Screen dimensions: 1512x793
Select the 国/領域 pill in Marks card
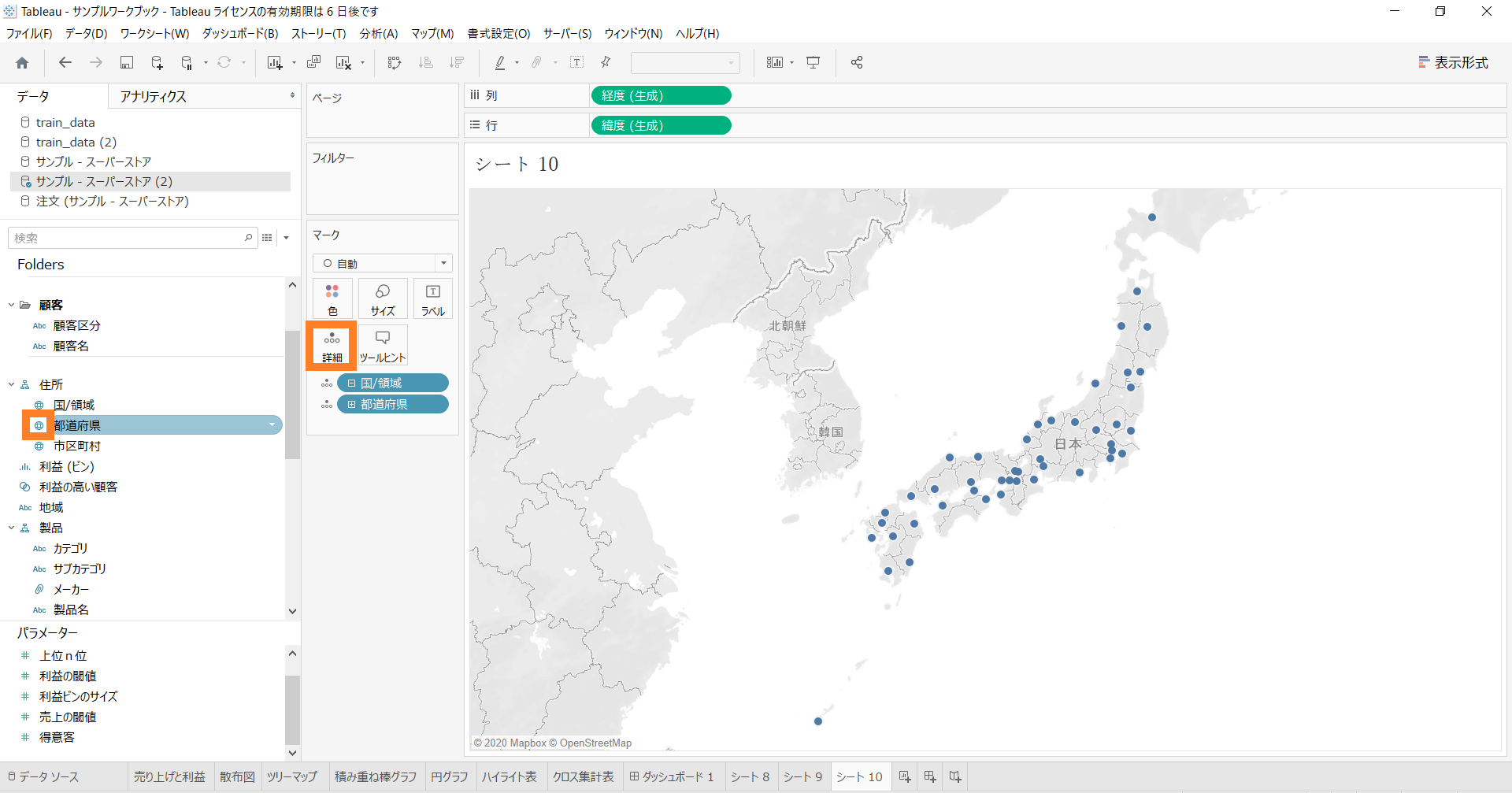click(393, 383)
